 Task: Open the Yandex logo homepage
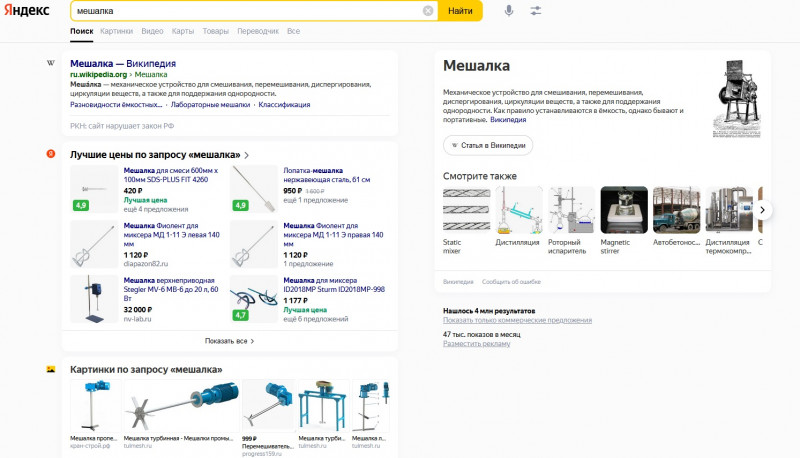(27, 10)
